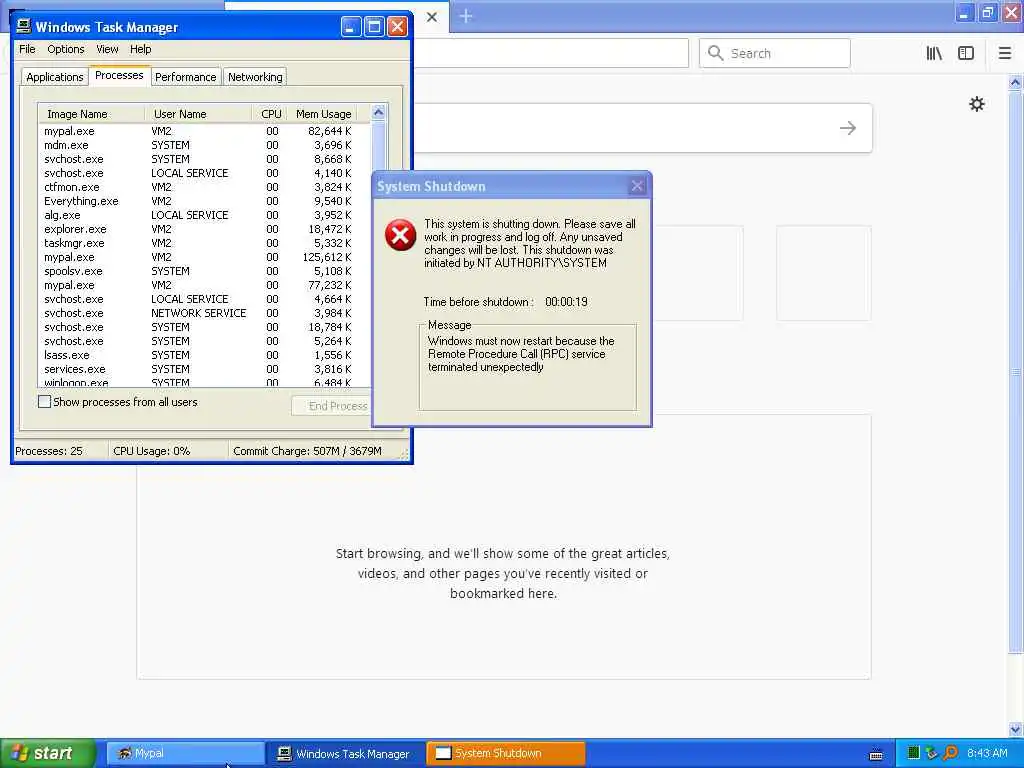Sort processes by User Name column

(198, 114)
